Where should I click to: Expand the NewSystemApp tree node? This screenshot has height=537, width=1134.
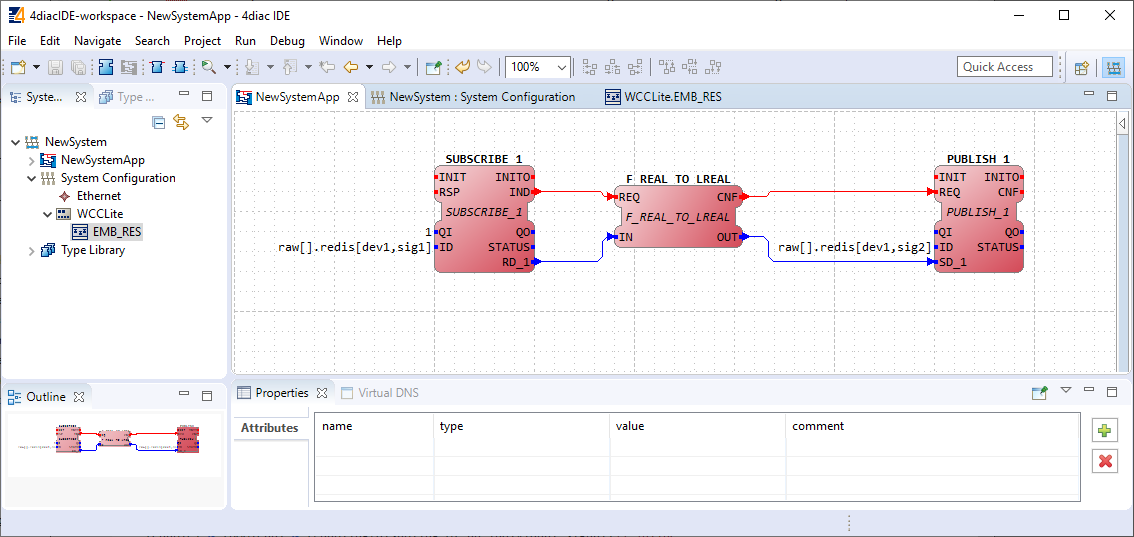(31, 160)
